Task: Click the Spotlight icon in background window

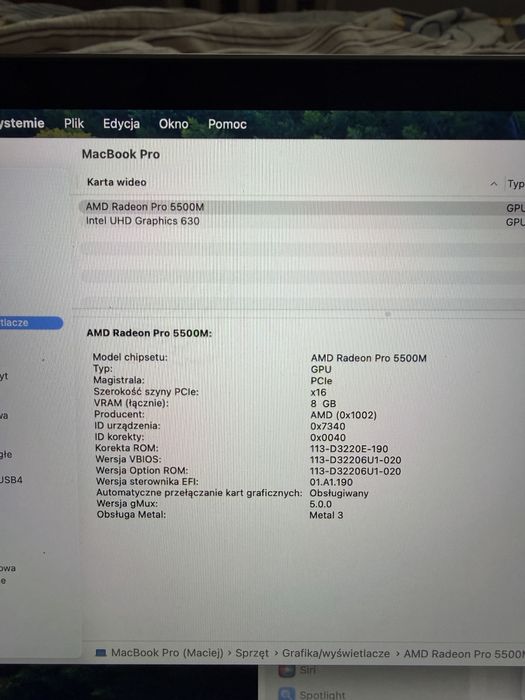Action: (287, 694)
